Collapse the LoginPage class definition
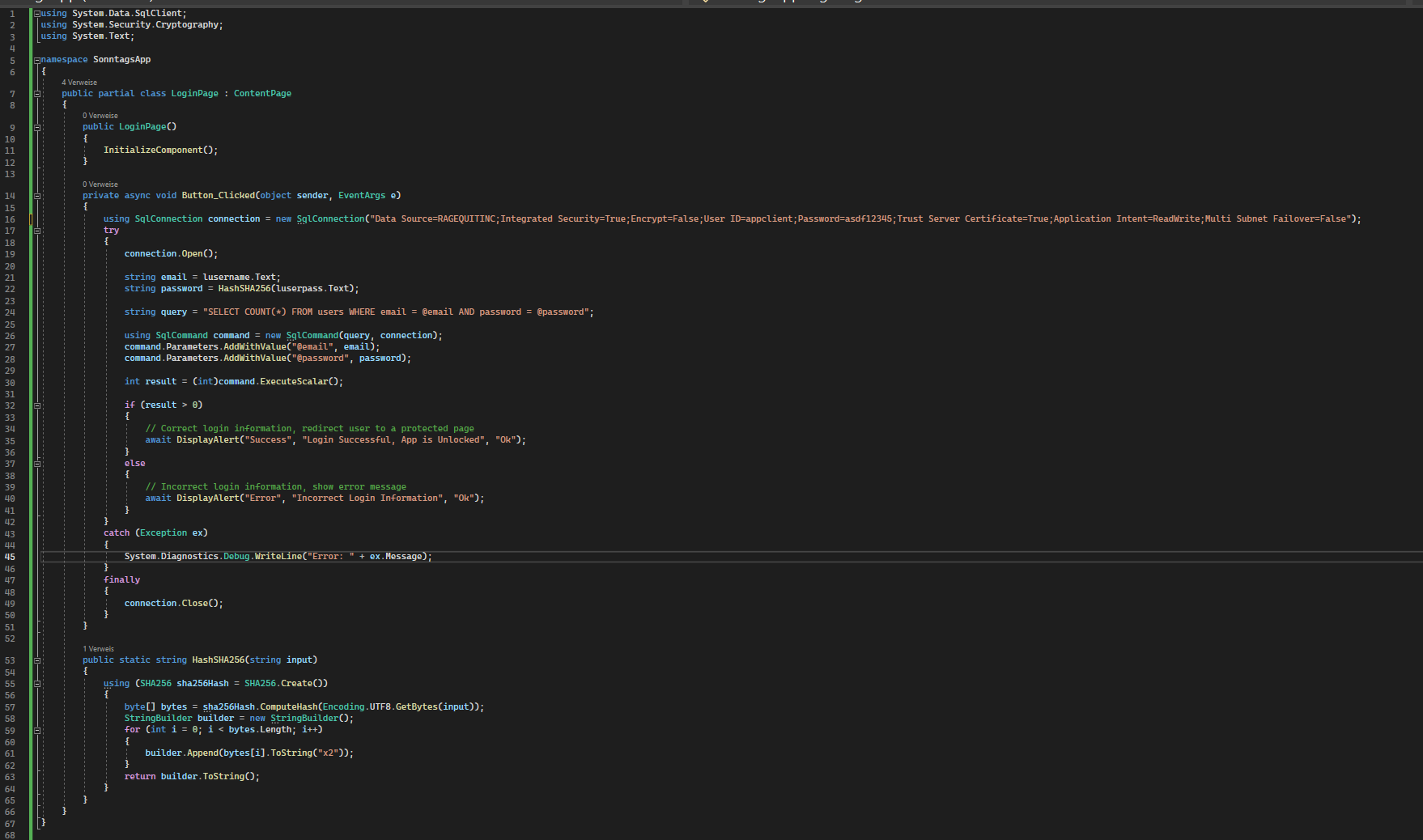This screenshot has width=1423, height=840. 37,94
